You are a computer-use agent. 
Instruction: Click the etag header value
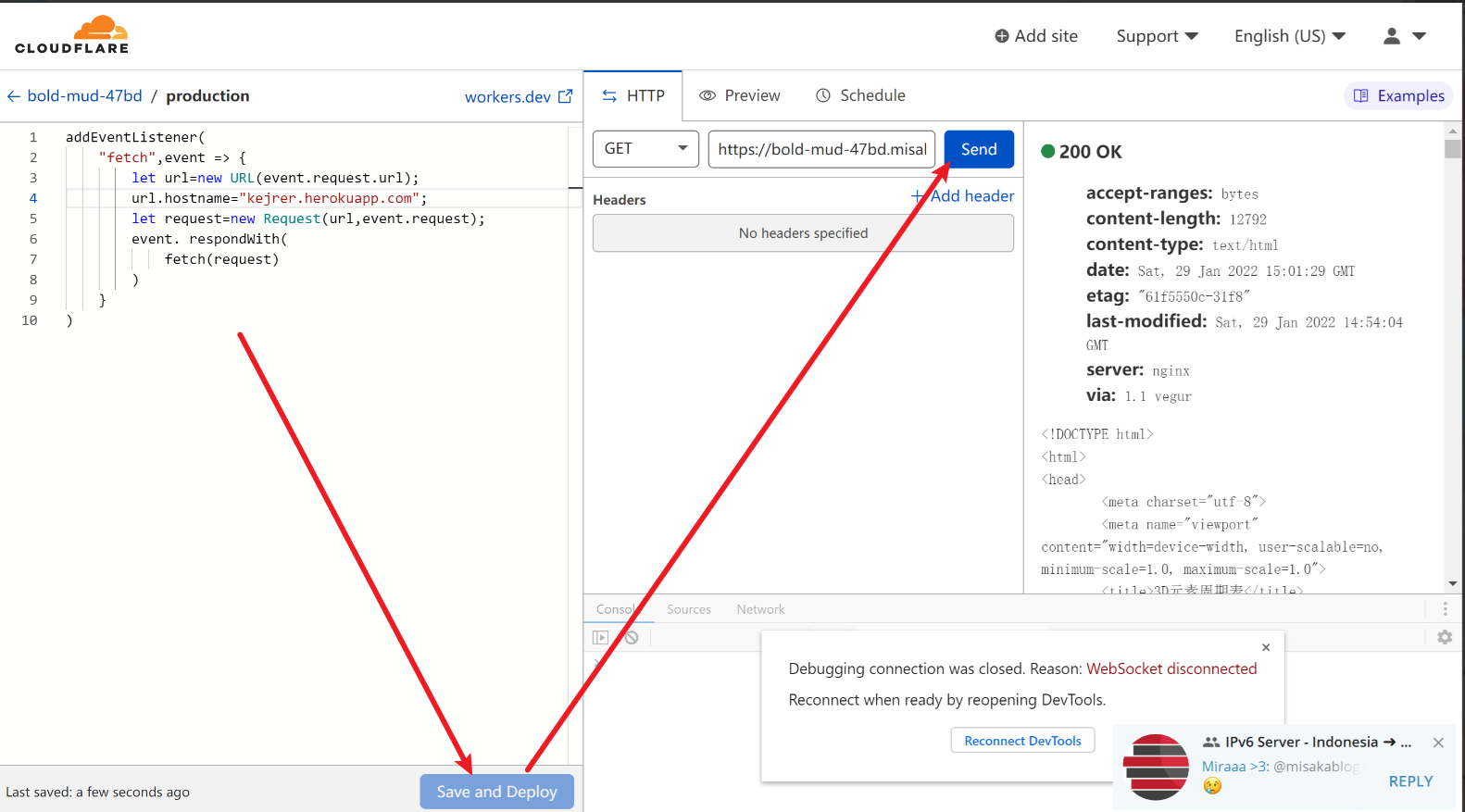pos(1194,296)
